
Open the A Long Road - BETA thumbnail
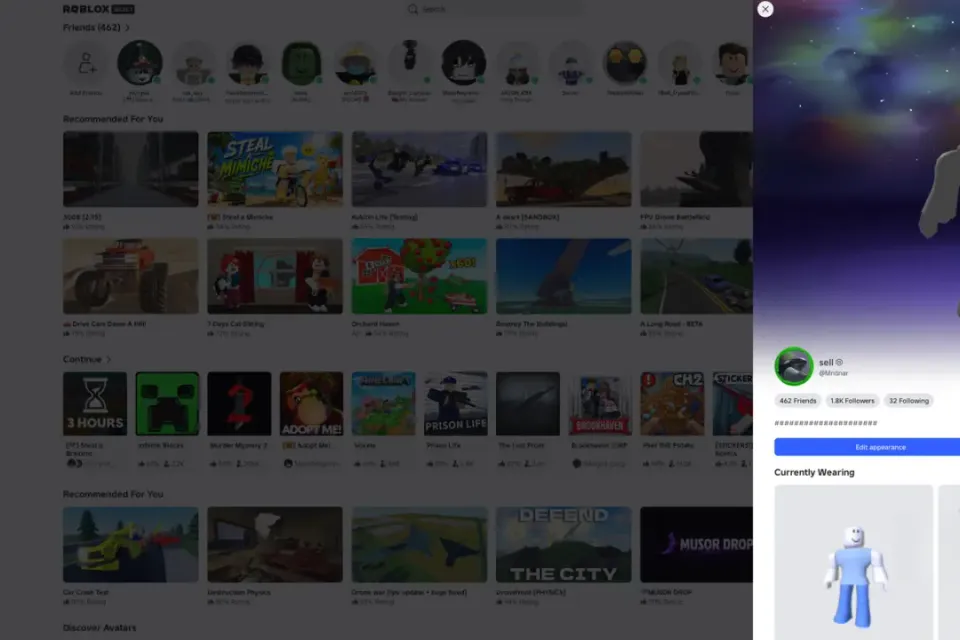pos(697,276)
